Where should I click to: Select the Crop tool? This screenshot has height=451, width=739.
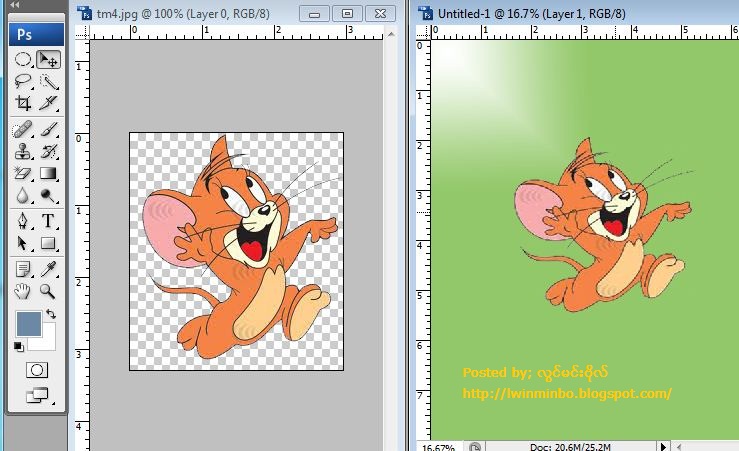pos(23,103)
